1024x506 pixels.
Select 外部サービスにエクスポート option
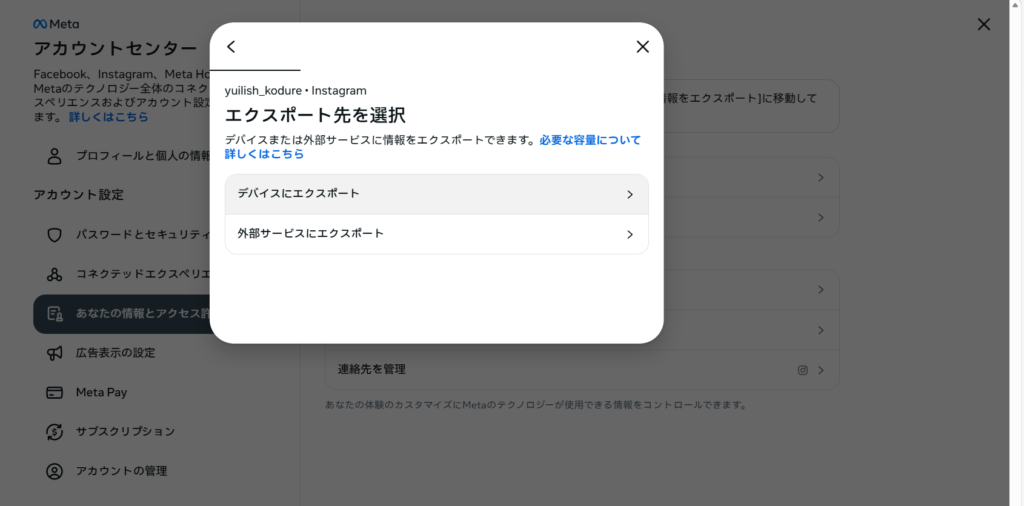(436, 234)
